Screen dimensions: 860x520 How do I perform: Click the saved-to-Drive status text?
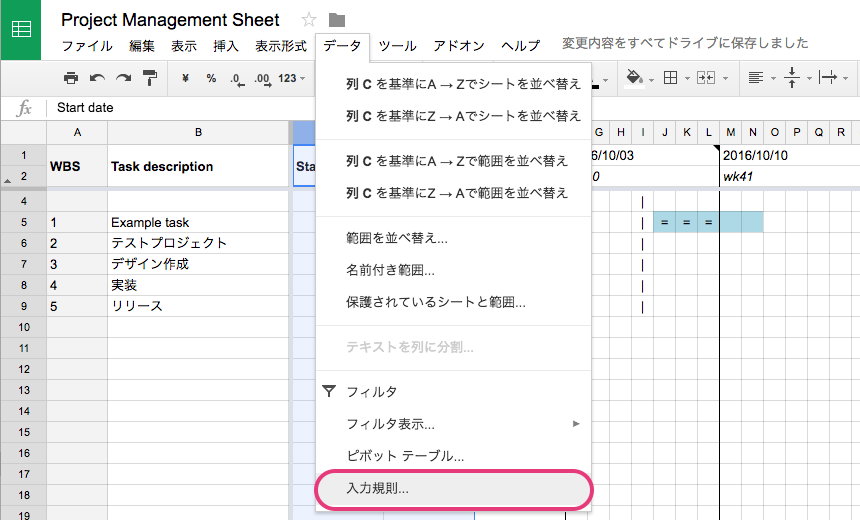point(685,43)
